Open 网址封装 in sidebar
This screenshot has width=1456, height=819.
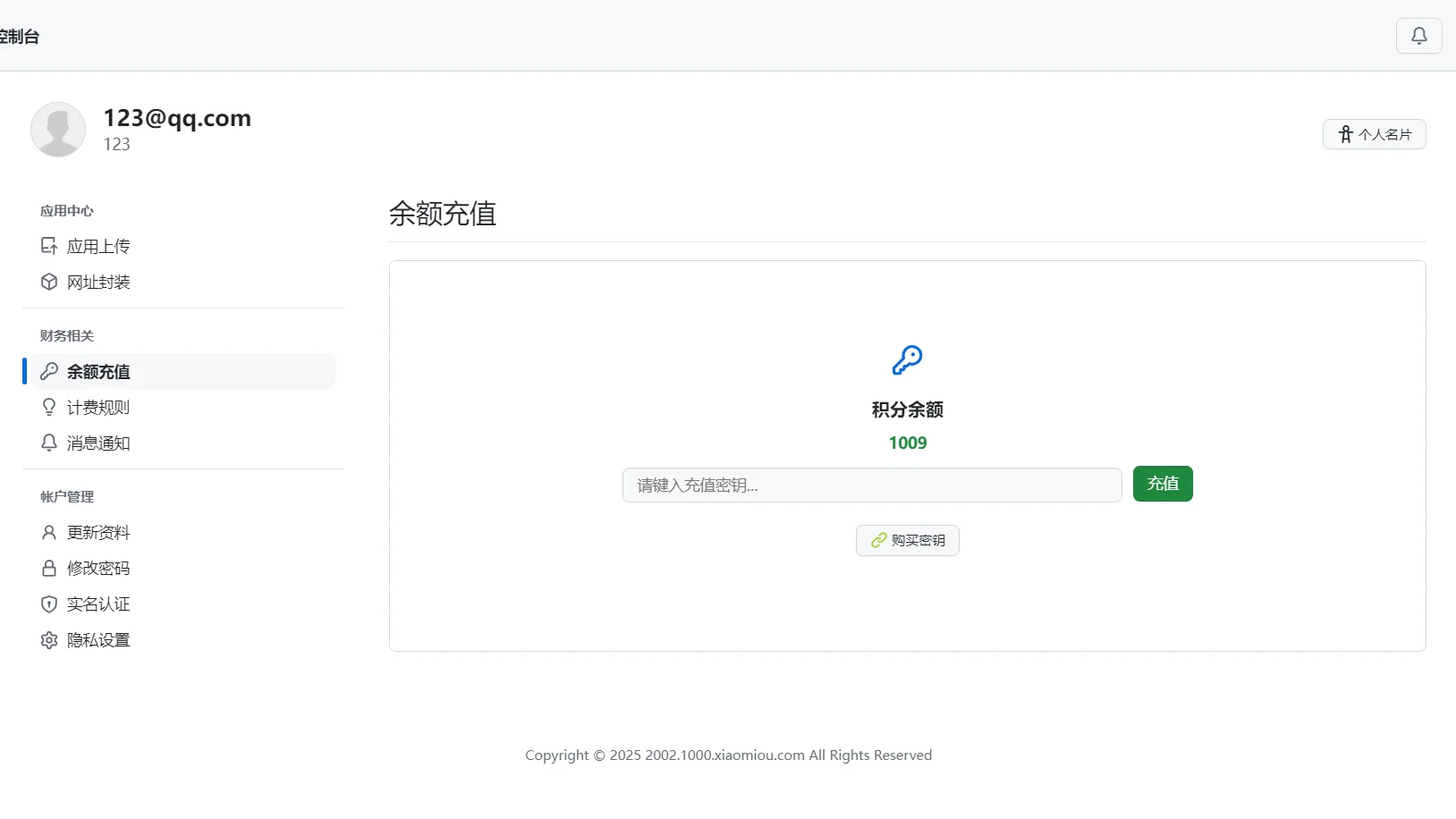tap(98, 283)
